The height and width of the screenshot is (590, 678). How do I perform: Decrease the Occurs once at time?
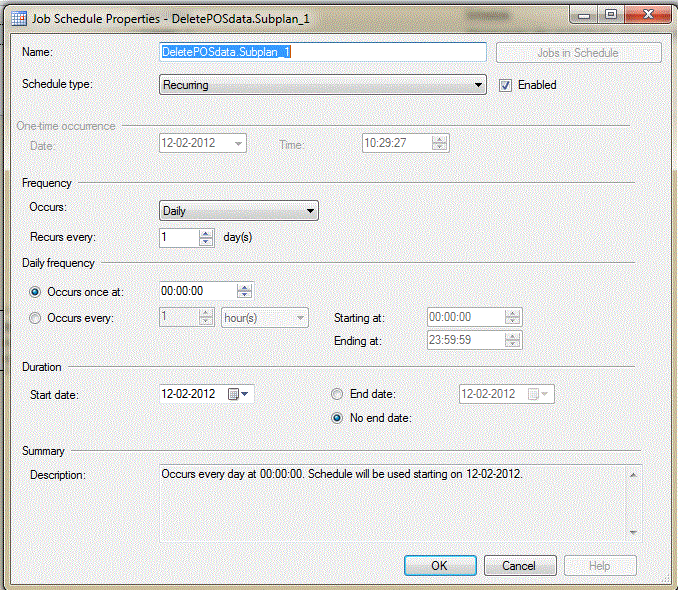(244, 295)
